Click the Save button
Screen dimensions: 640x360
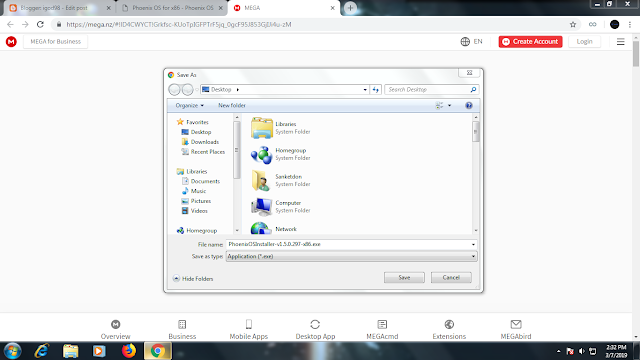pos(404,278)
